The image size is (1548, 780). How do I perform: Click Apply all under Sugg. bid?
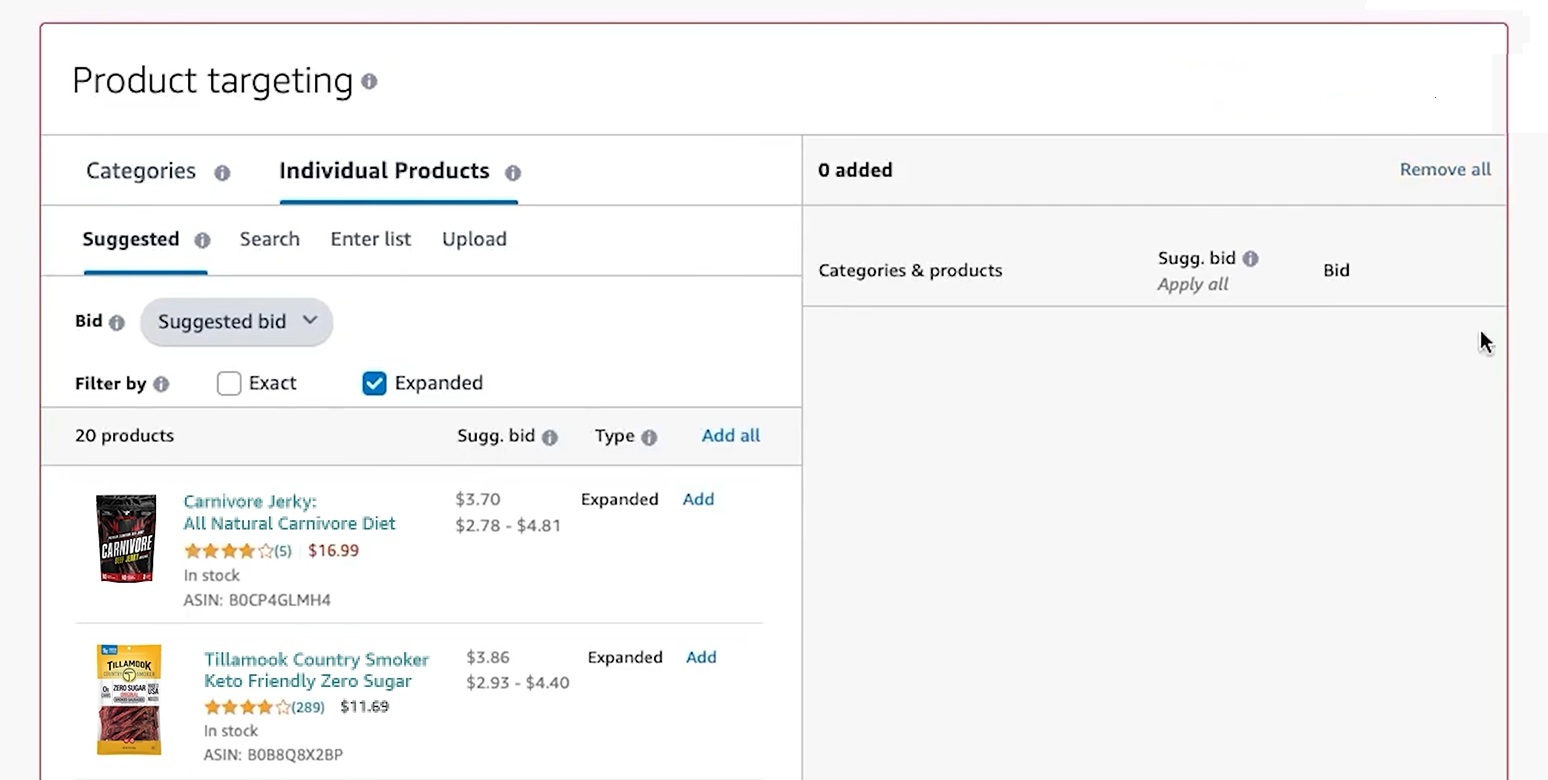point(1193,285)
